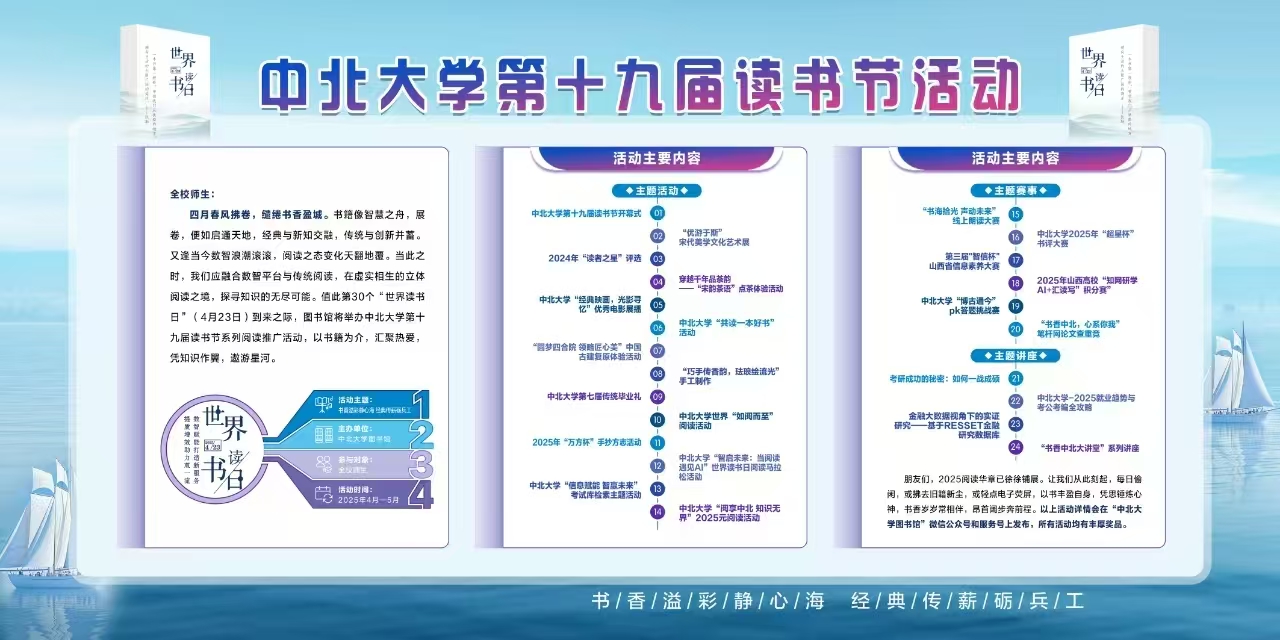Click the main title 中北大学第十九届读书节活动
Image resolution: width=1280 pixels, height=640 pixels.
640,84
